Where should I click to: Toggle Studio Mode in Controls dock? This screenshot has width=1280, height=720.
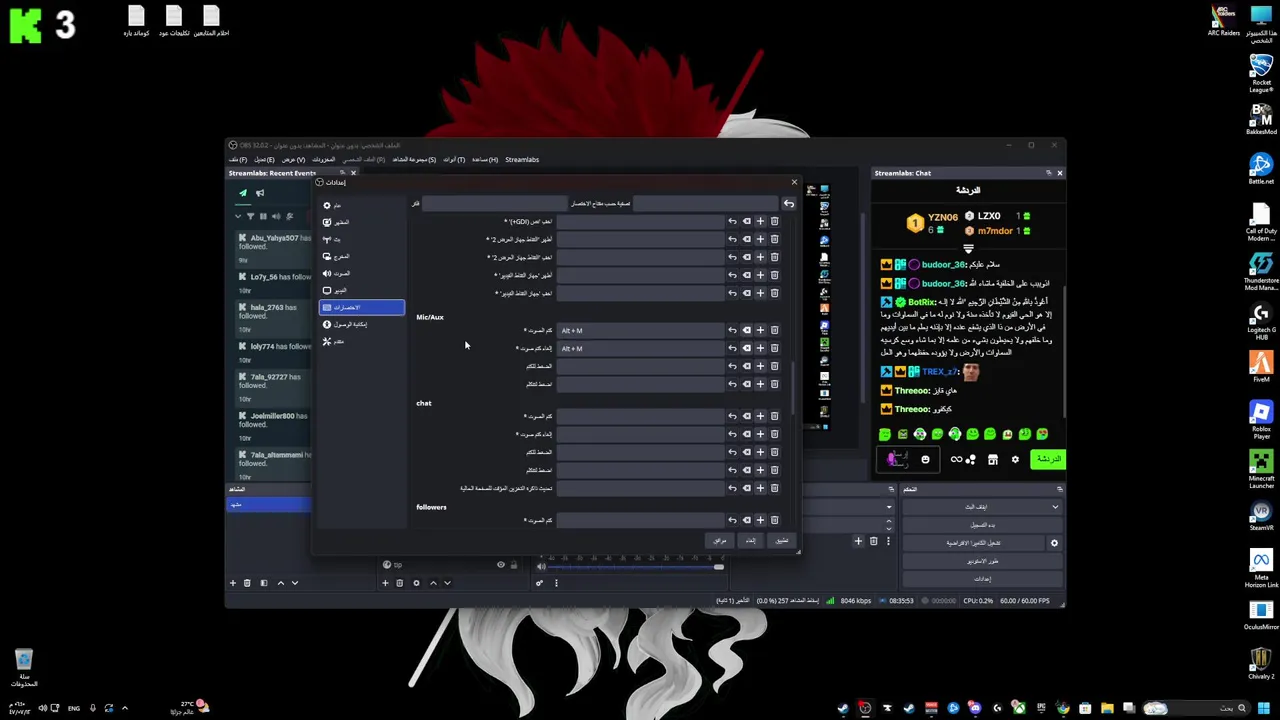coord(983,561)
